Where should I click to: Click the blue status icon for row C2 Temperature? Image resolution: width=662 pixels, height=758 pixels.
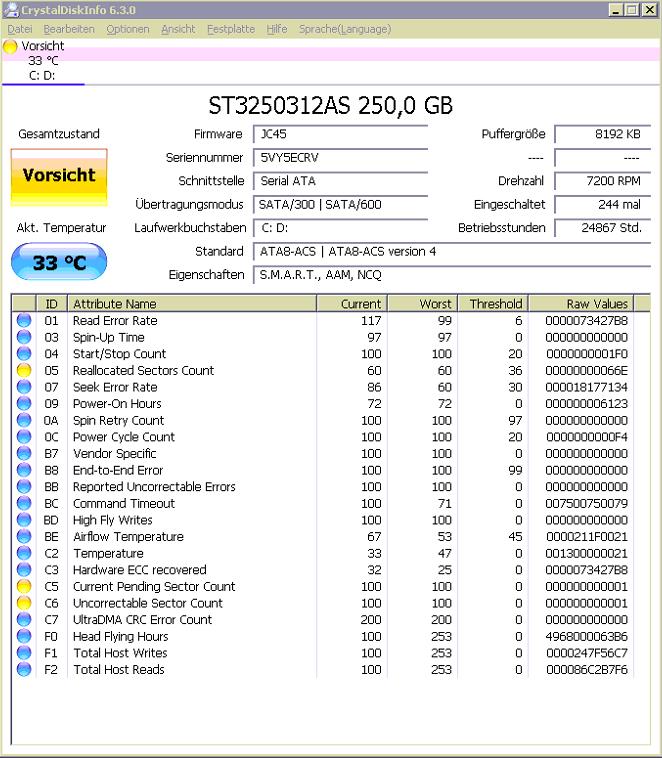(x=24, y=553)
